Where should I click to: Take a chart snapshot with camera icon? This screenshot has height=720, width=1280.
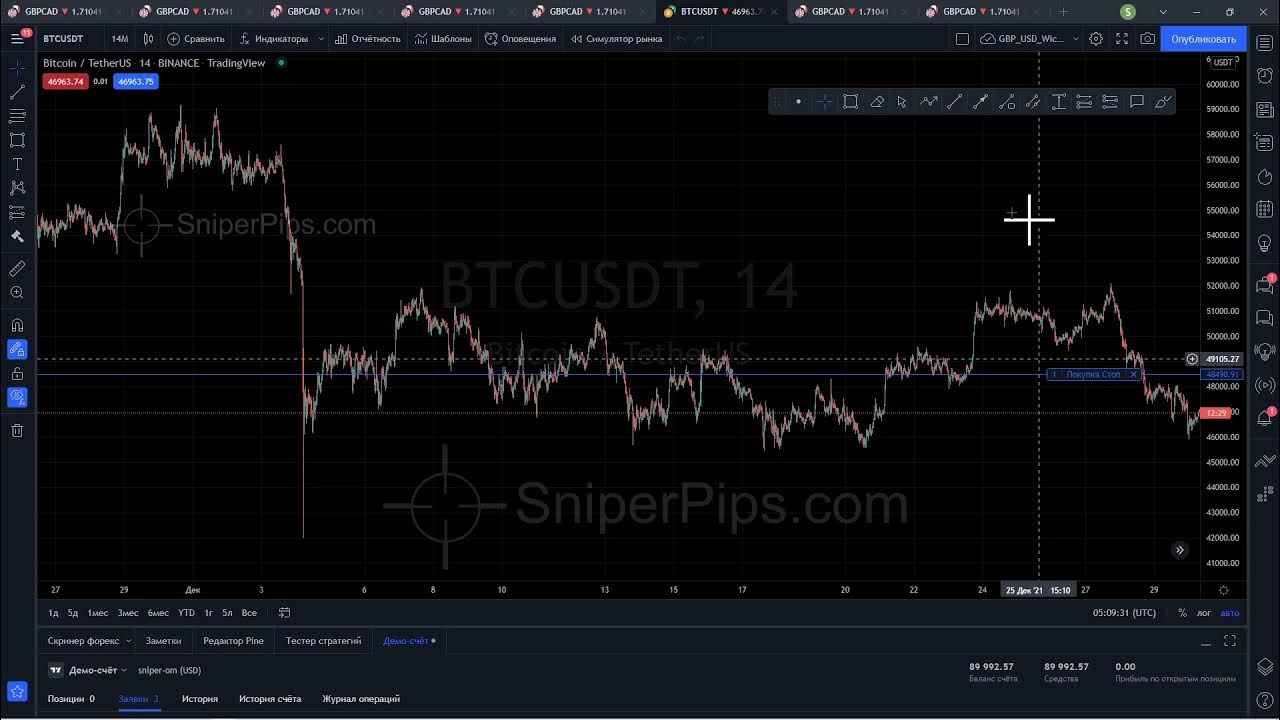[x=1148, y=39]
